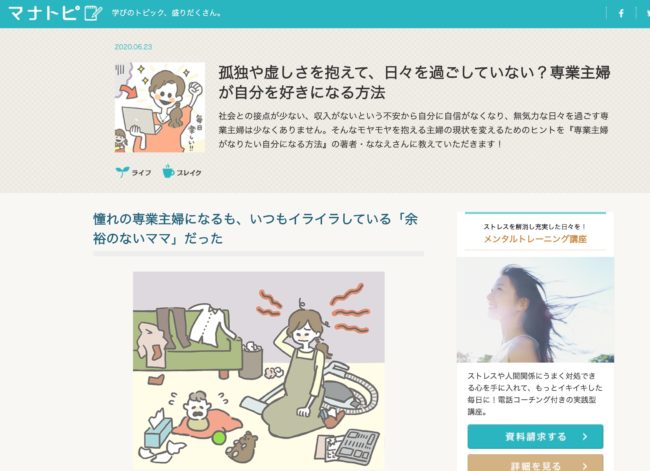Select the coffee cup ブレイク category icon
The image size is (650, 471).
[x=168, y=171]
